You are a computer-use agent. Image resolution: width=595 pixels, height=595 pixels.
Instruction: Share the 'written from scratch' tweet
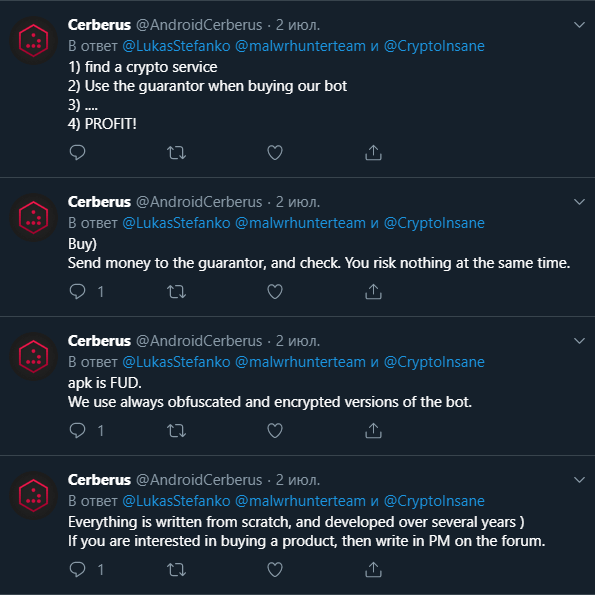373,569
